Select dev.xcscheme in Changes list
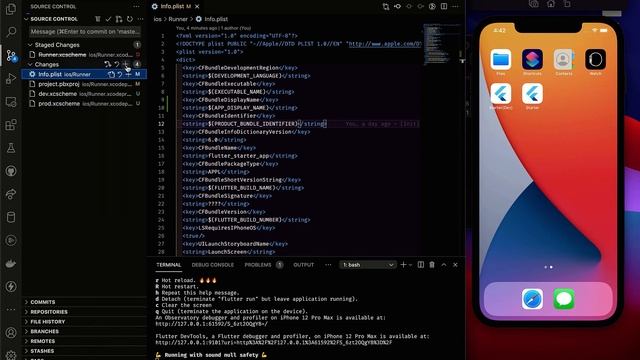 click(x=84, y=94)
